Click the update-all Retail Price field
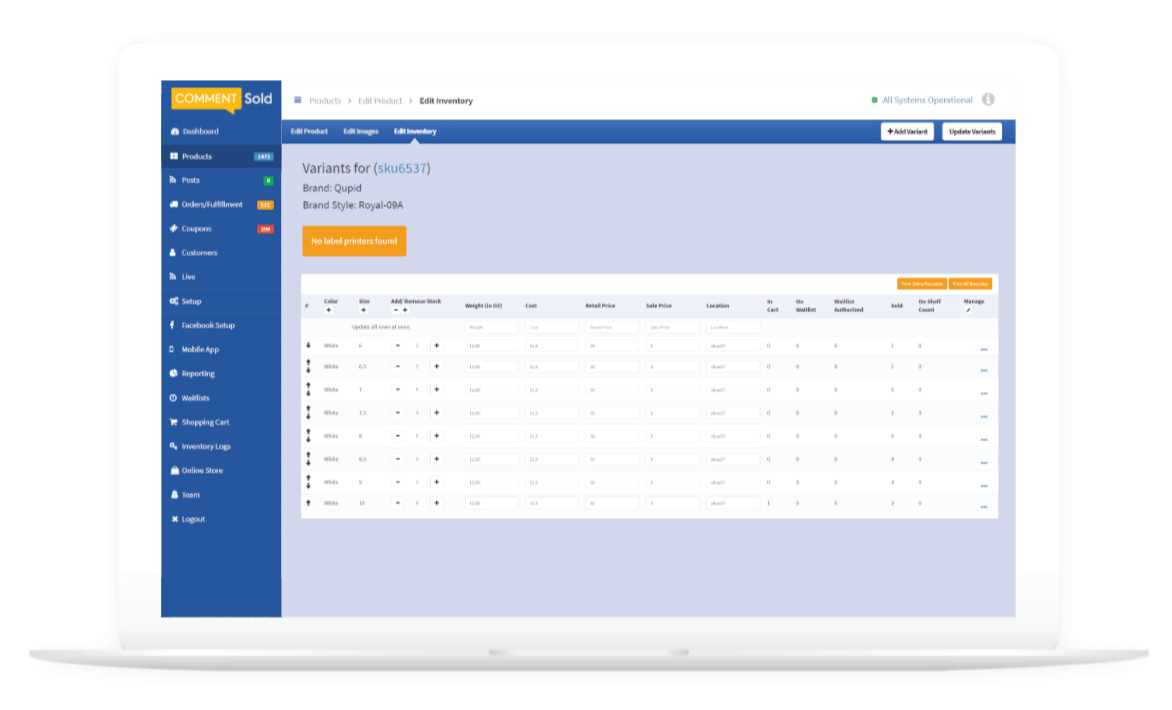The height and width of the screenshot is (710, 1172). click(611, 327)
